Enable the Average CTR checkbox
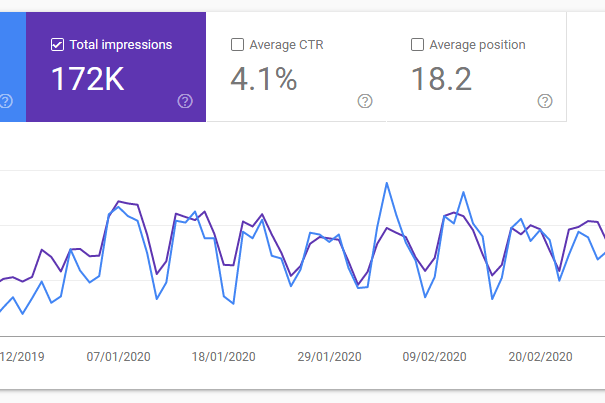605x403 pixels. click(x=237, y=45)
